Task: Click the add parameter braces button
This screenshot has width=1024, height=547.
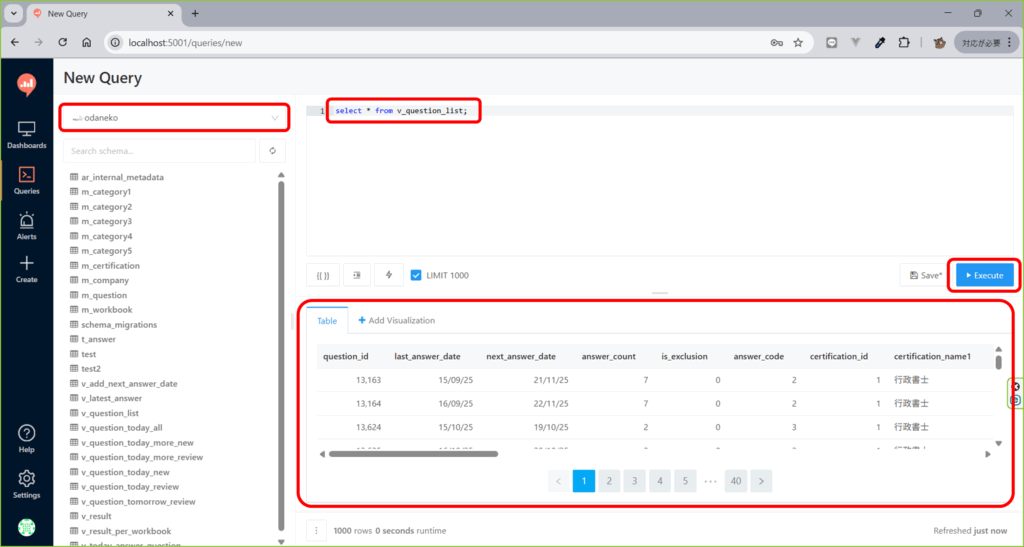Action: point(323,275)
